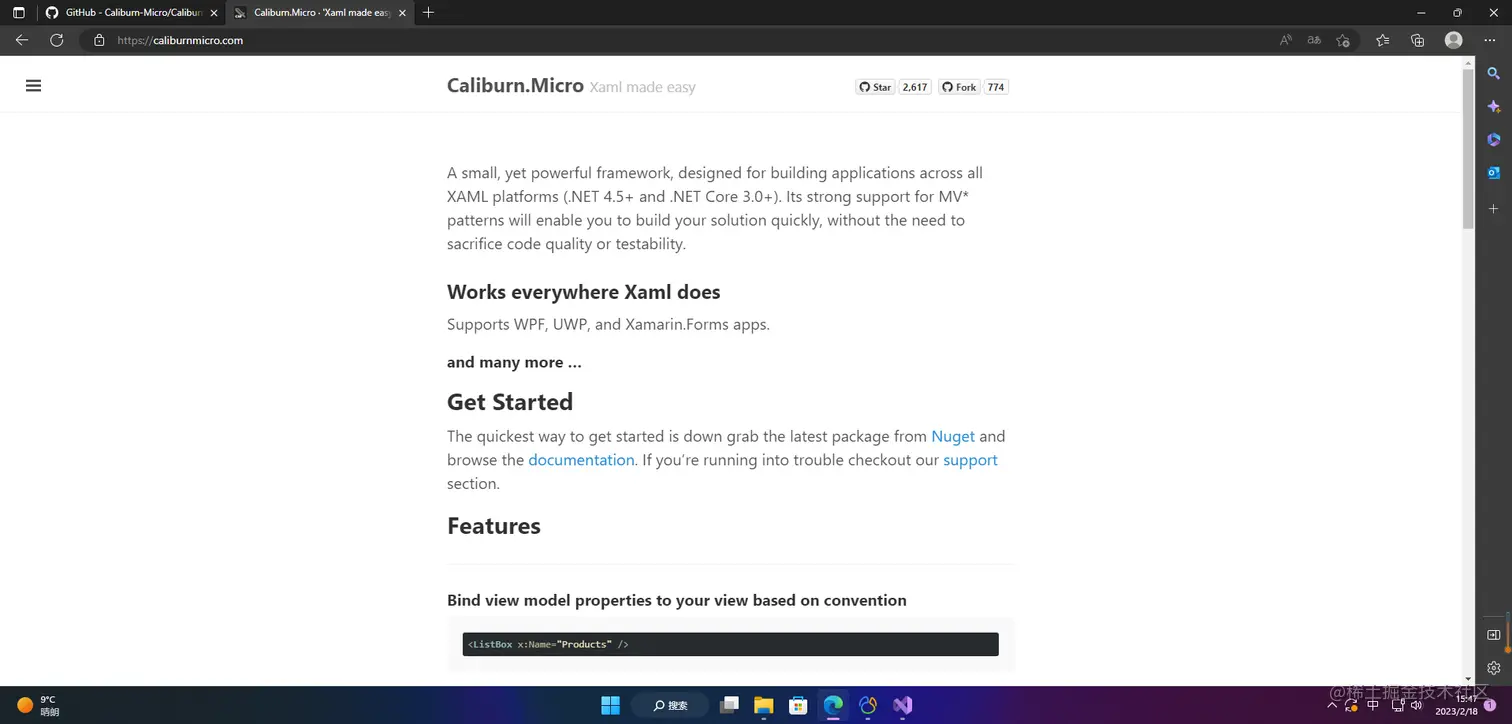
Task: Refresh the current page
Action: (57, 40)
